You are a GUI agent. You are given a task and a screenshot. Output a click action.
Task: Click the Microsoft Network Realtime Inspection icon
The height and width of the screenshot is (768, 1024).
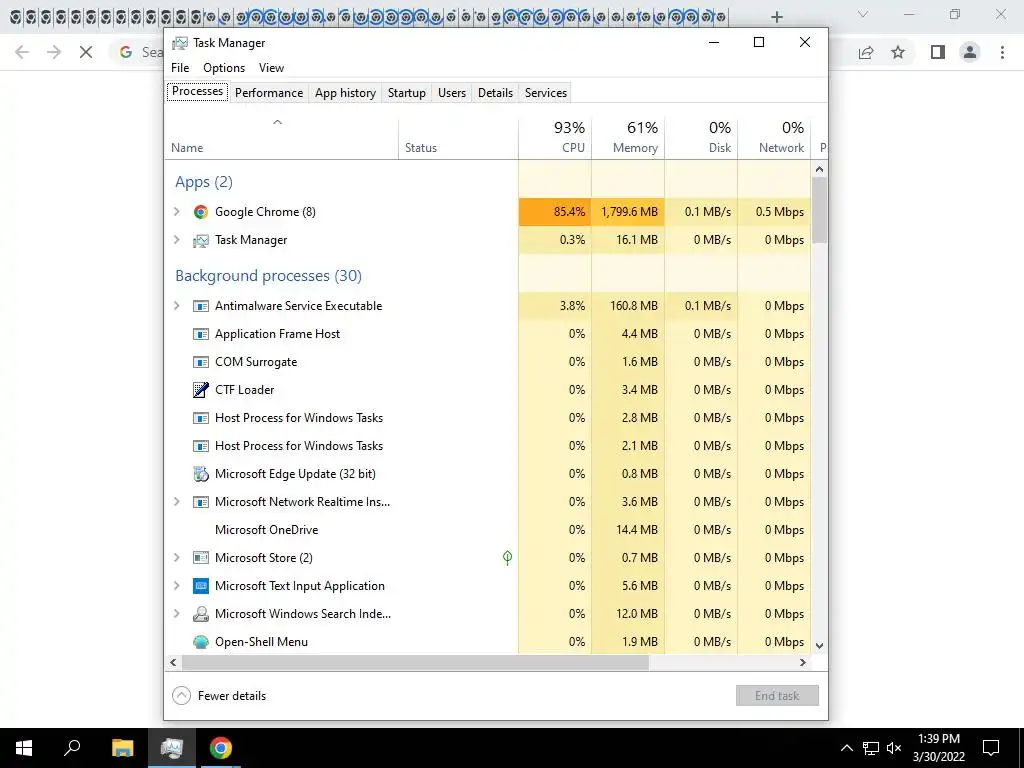point(200,502)
